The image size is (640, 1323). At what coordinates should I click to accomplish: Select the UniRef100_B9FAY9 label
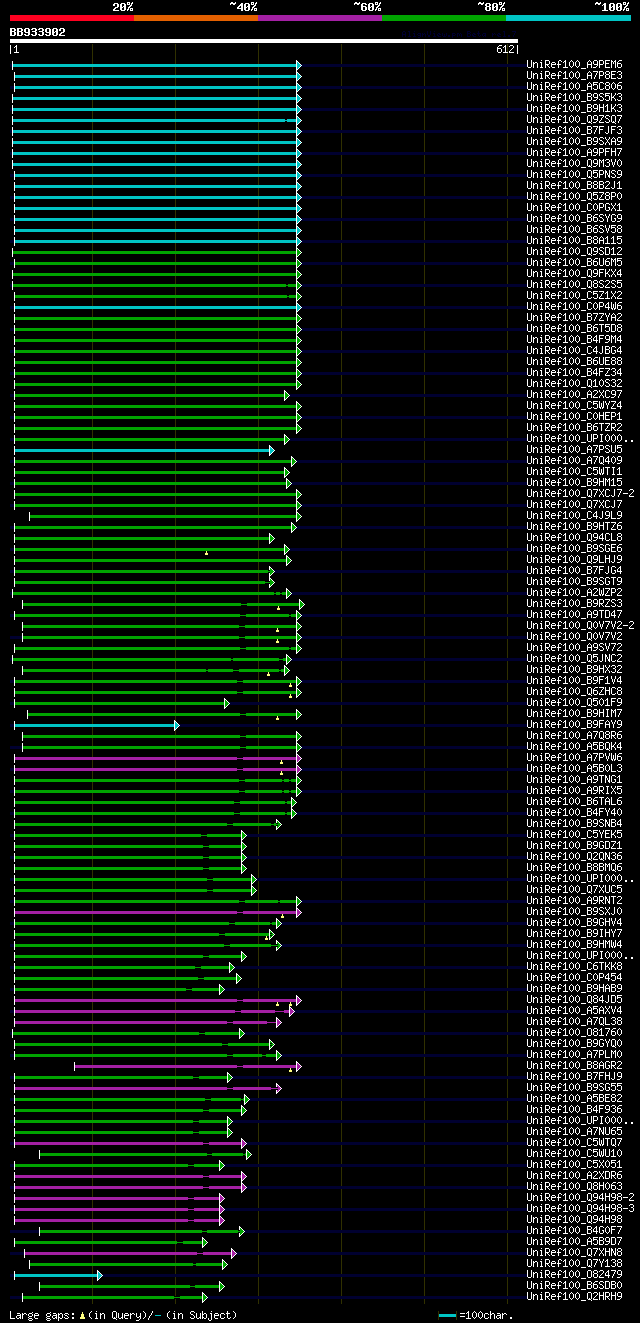coord(574,724)
